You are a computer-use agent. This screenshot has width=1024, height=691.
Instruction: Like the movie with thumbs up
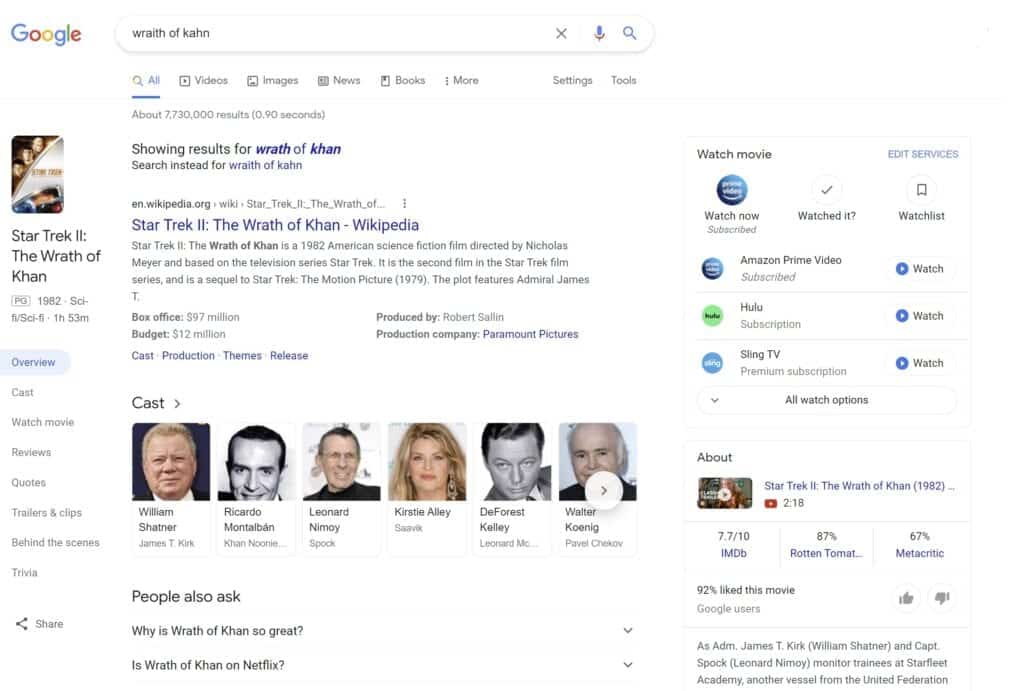(906, 598)
